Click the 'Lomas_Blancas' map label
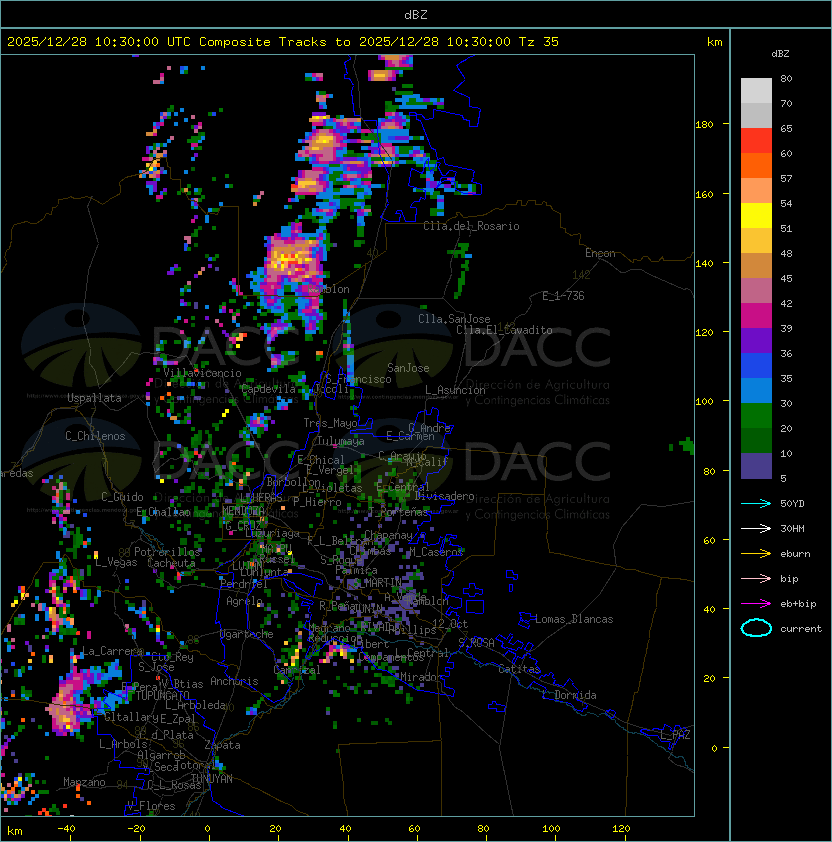The image size is (832, 842). pyautogui.click(x=574, y=619)
